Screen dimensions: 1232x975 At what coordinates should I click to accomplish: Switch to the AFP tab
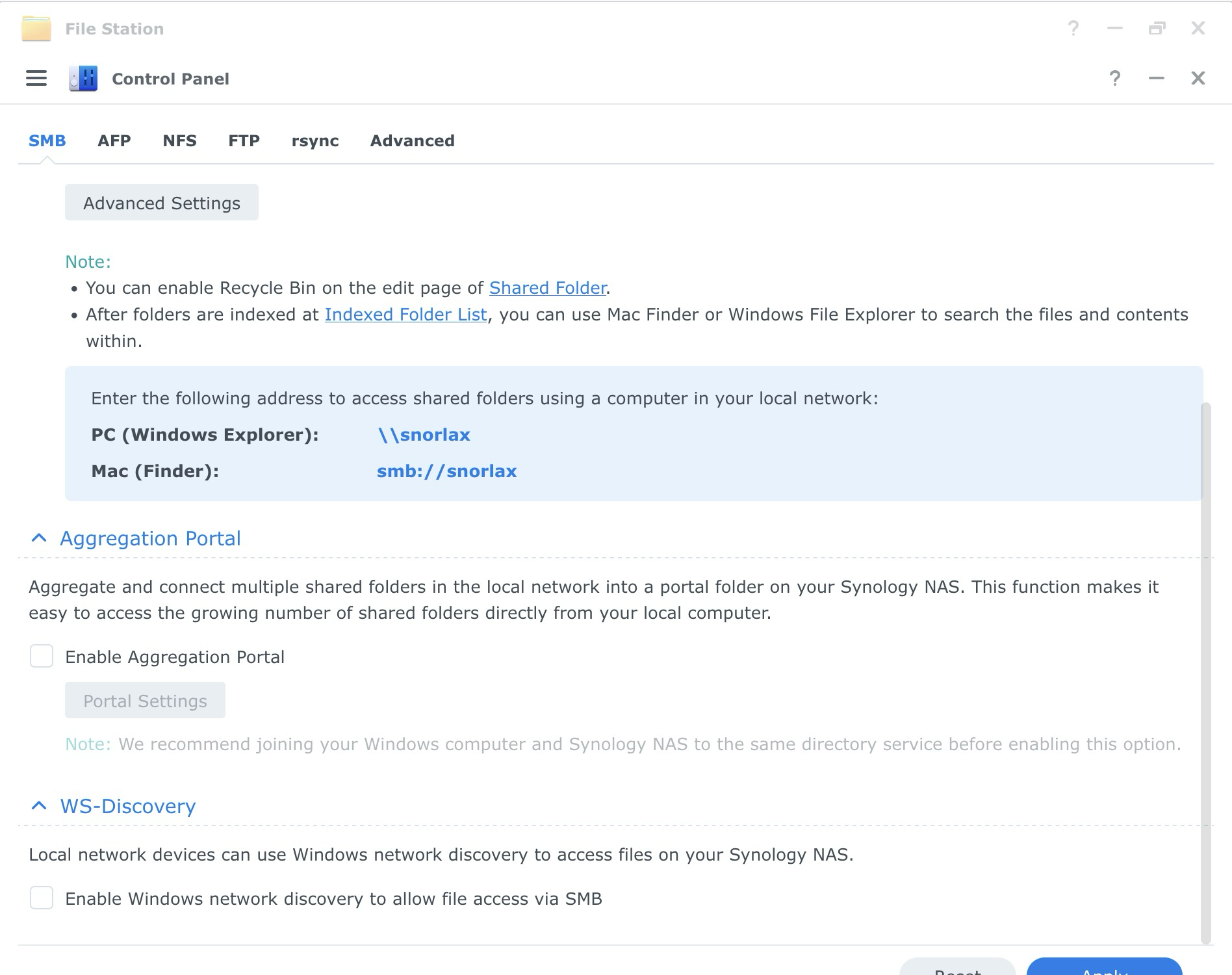[114, 141]
